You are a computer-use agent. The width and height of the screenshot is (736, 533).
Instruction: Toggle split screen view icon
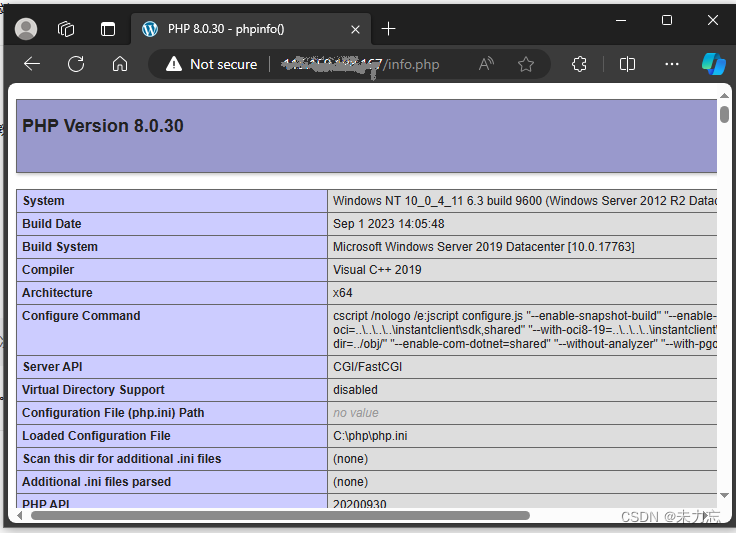[x=627, y=64]
